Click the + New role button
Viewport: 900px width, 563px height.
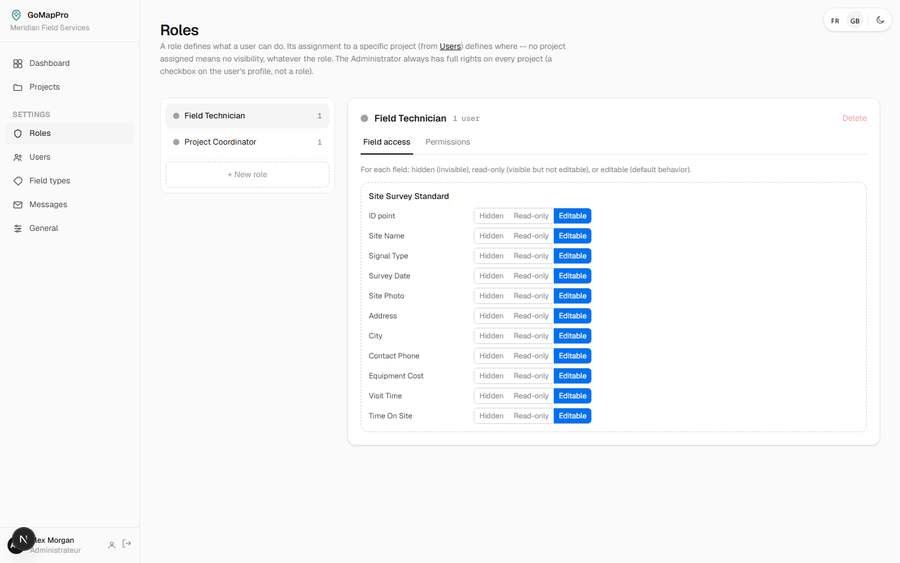(247, 174)
